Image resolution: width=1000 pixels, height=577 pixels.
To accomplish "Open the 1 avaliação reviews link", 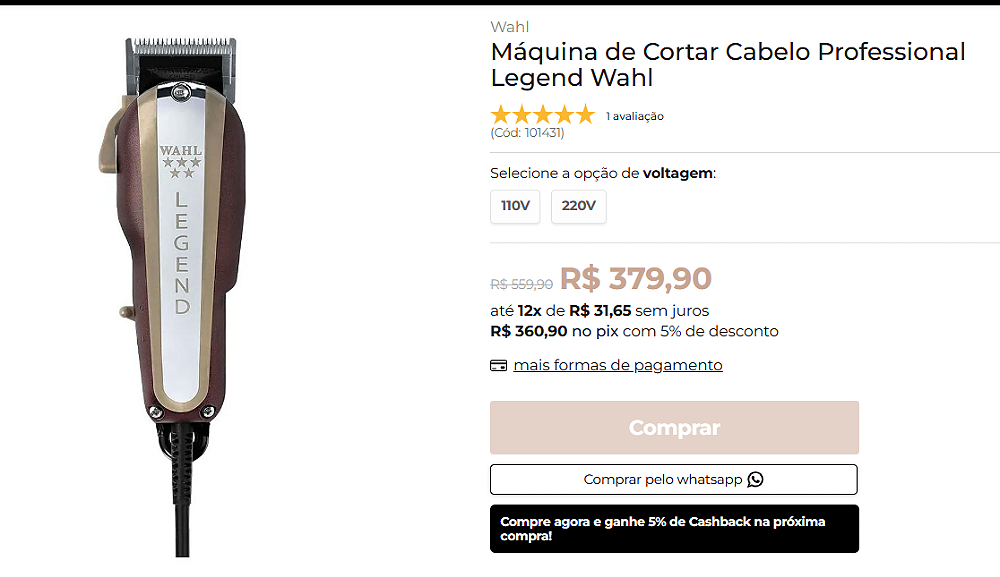I will coord(635,116).
